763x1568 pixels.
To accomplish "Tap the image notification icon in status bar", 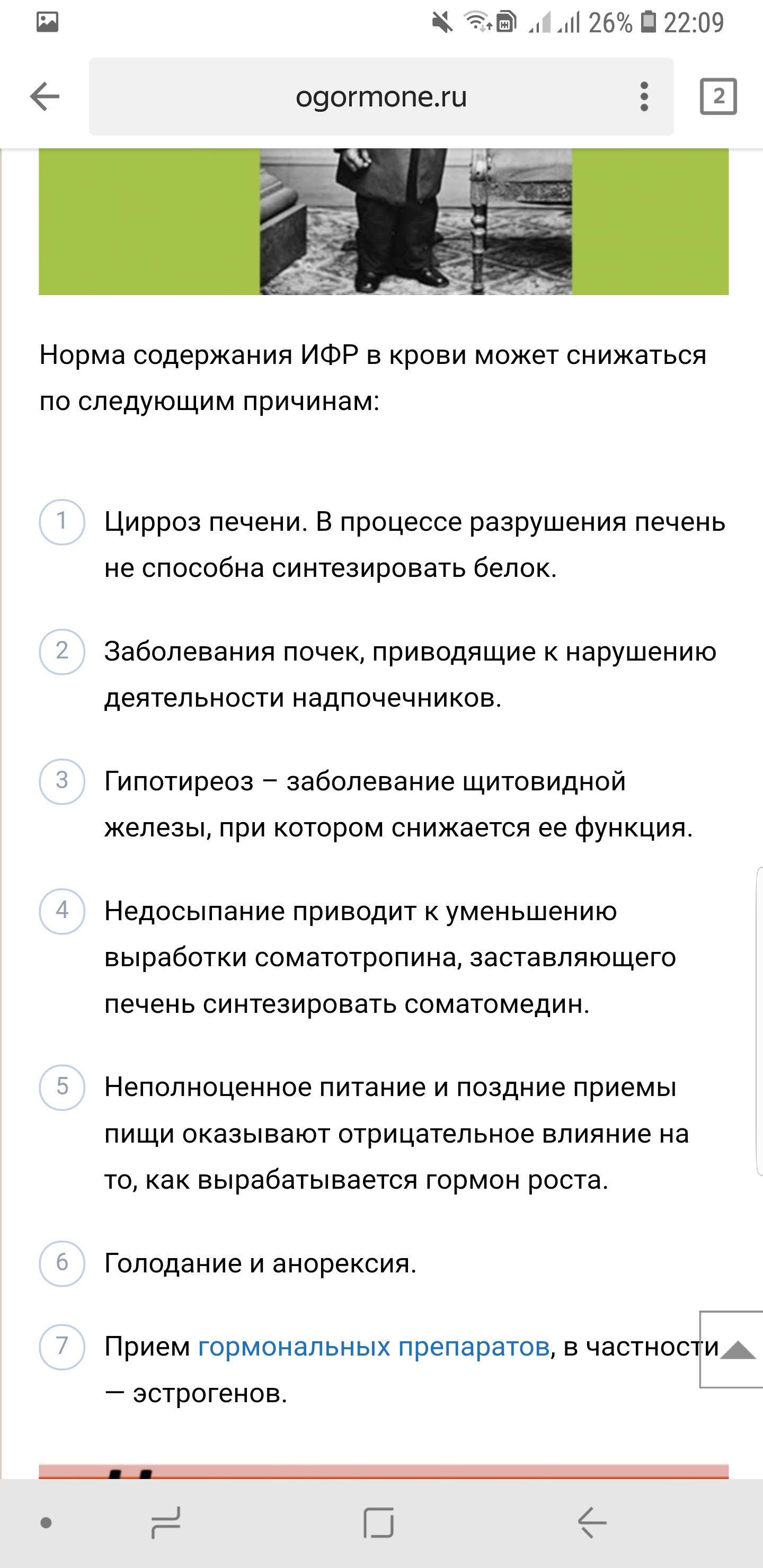I will coord(47,23).
